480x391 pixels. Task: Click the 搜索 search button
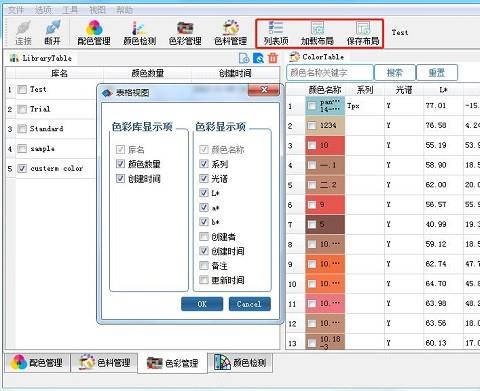395,73
